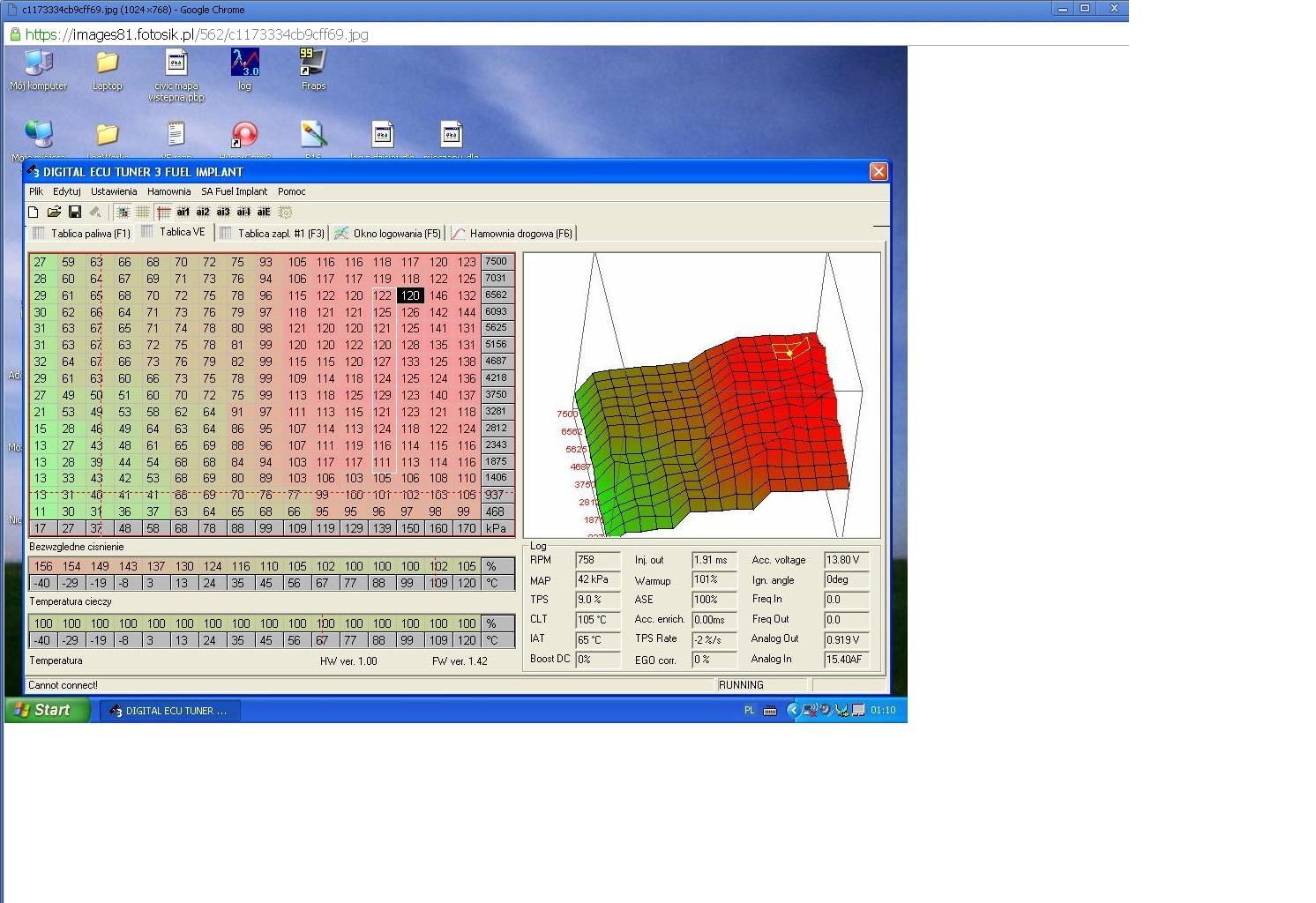Click the ai3 toolbar button

coord(223,212)
